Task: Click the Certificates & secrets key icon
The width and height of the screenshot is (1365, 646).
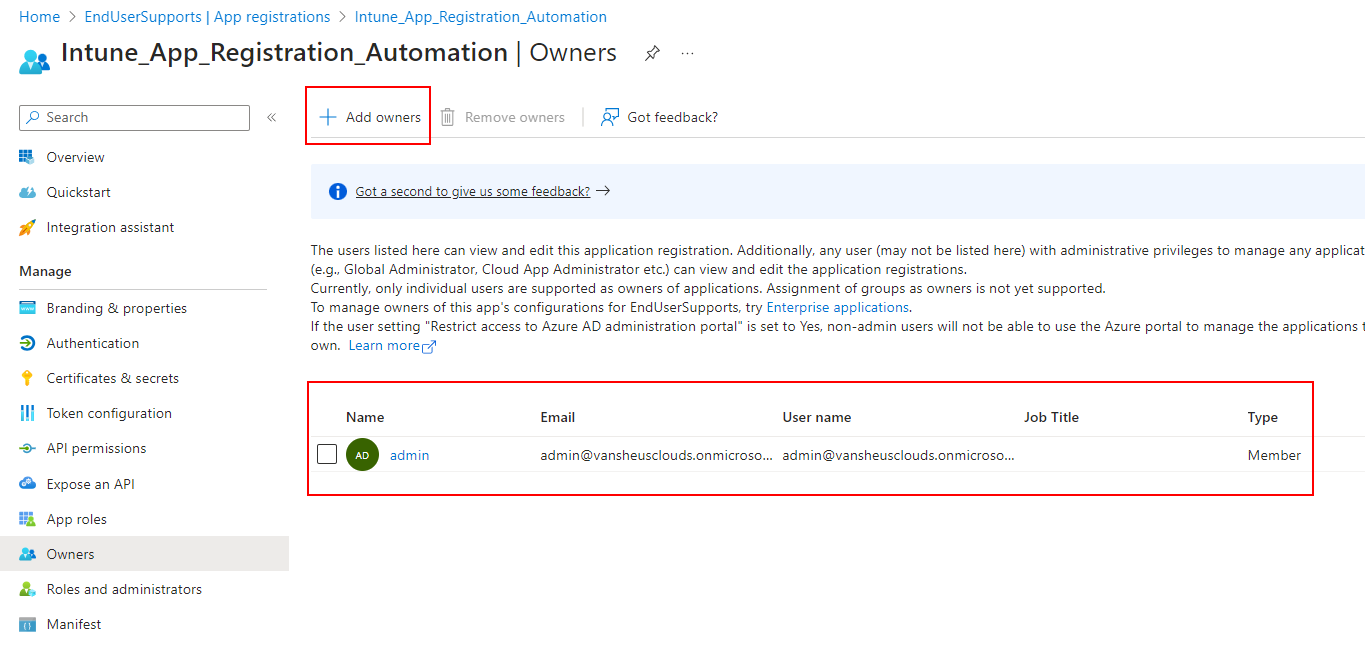Action: click(x=27, y=378)
